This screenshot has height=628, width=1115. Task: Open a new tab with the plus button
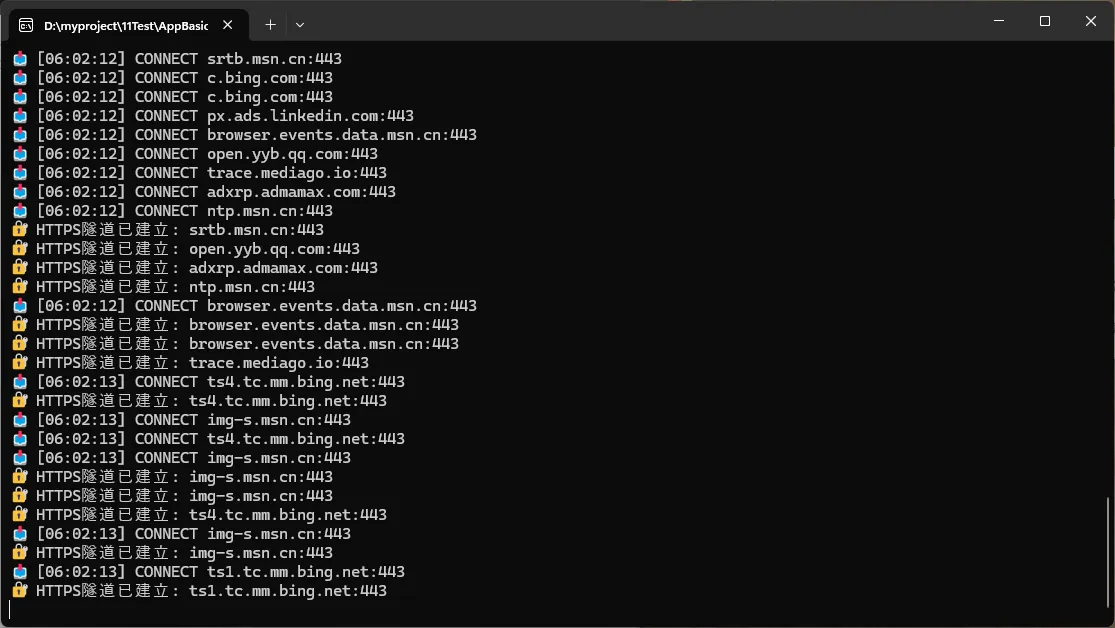click(x=270, y=24)
